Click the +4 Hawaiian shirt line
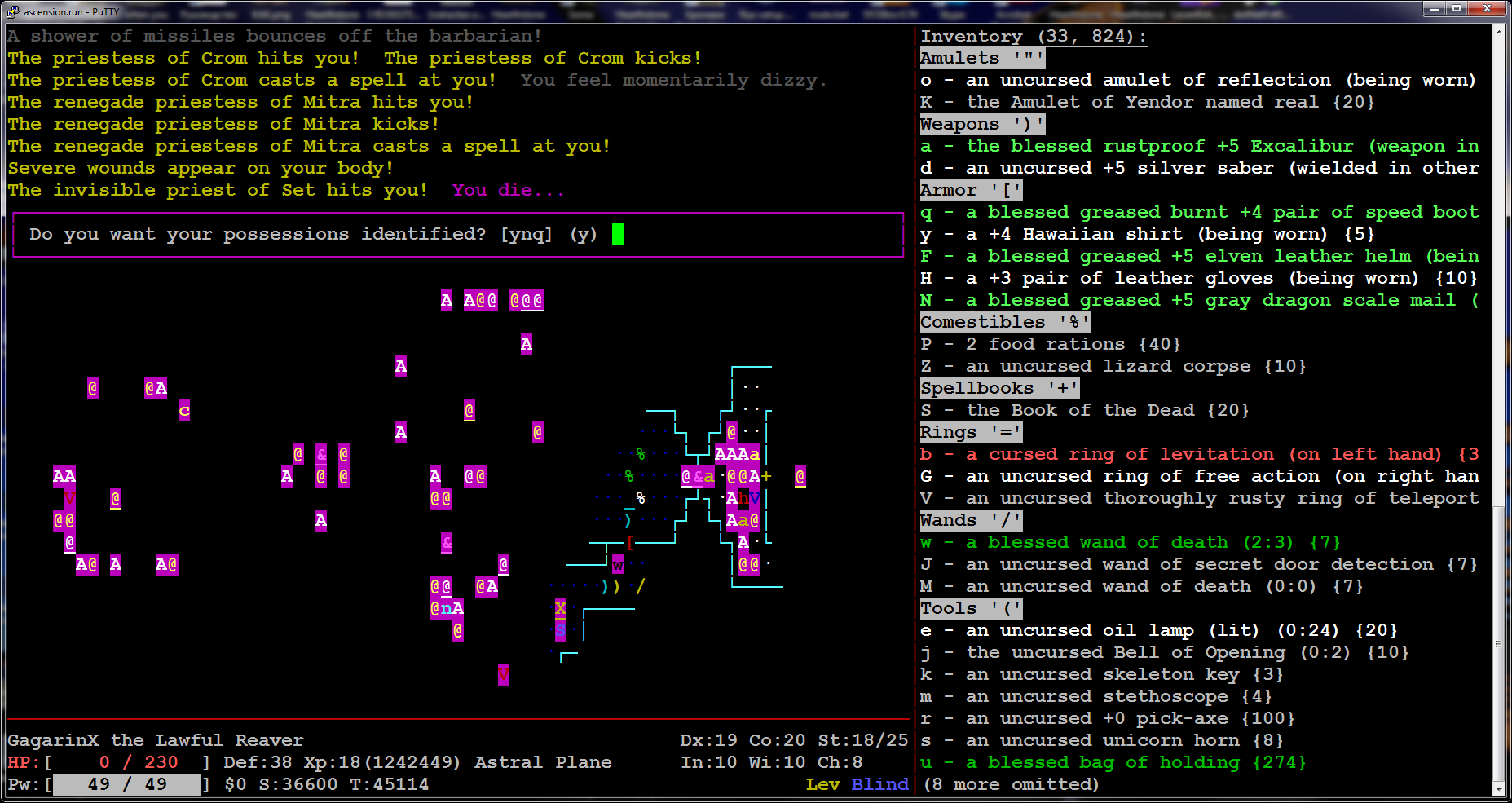Viewport: 1512px width, 803px height. (1148, 234)
